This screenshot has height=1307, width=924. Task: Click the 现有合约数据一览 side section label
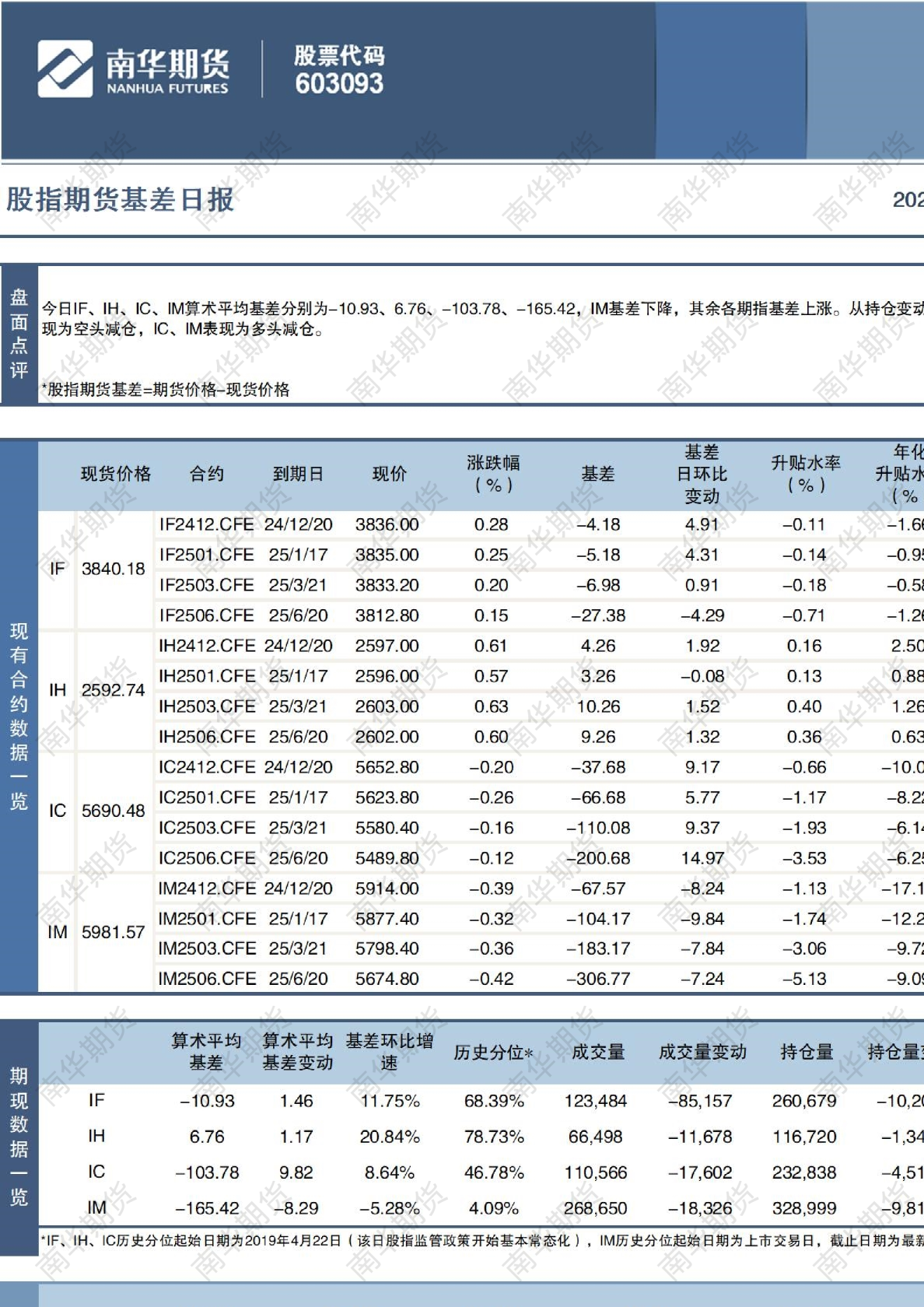(19, 717)
